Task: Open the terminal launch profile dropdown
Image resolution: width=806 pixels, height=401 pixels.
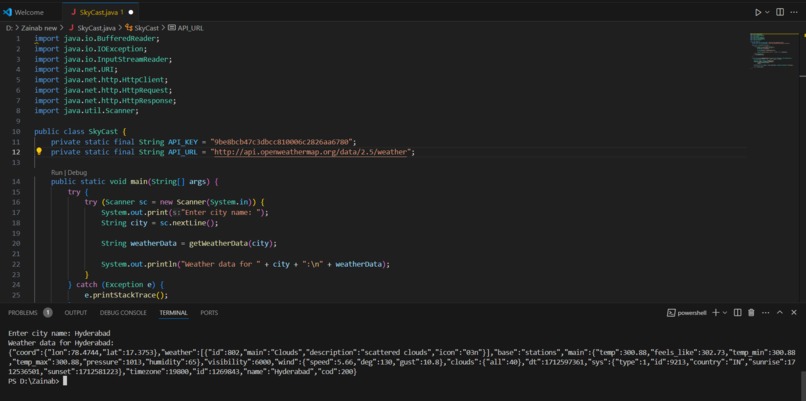Action: [725, 313]
